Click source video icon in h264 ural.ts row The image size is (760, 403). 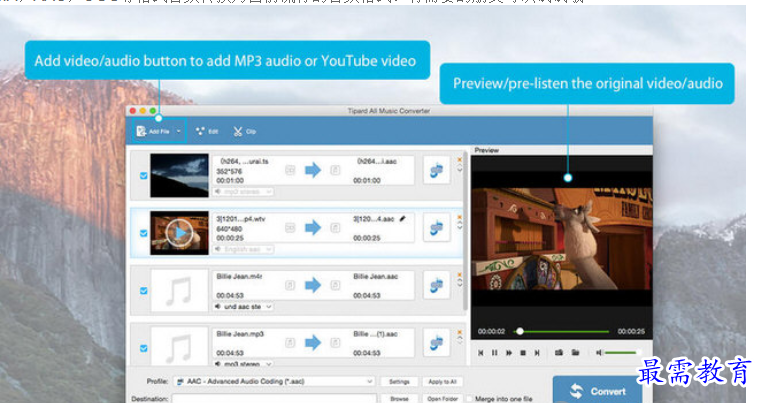click(x=290, y=170)
